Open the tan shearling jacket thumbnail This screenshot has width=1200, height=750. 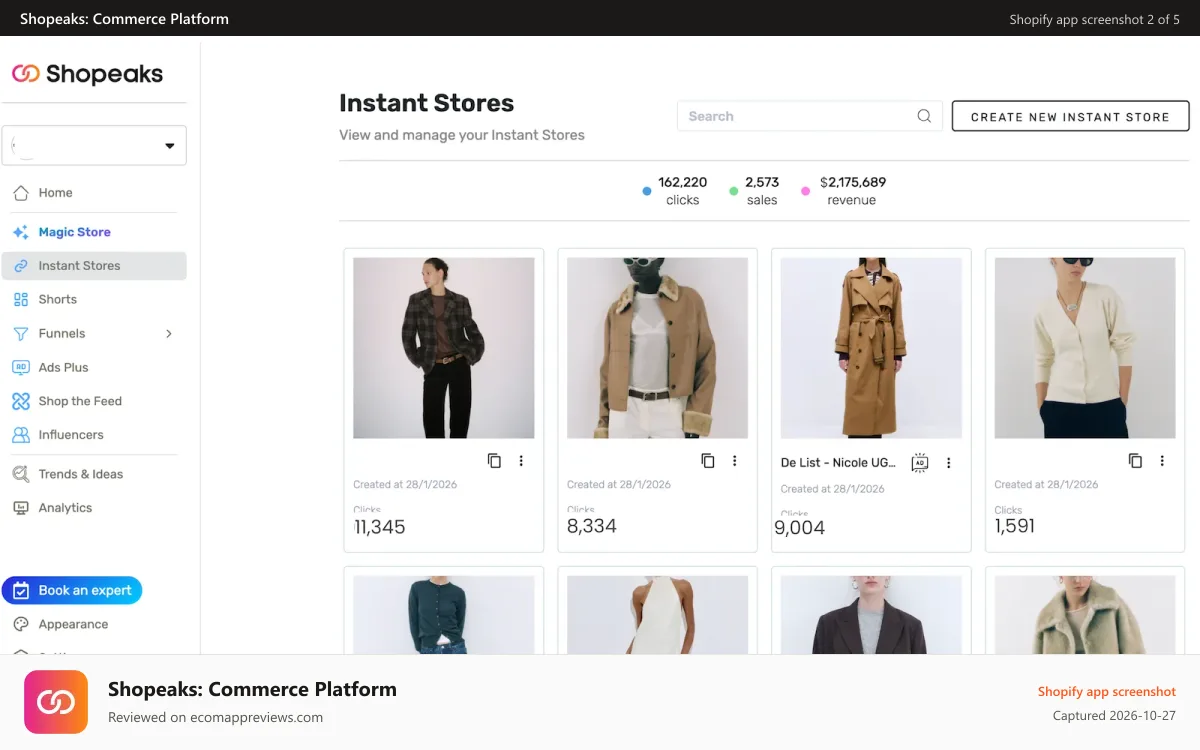pyautogui.click(x=657, y=348)
